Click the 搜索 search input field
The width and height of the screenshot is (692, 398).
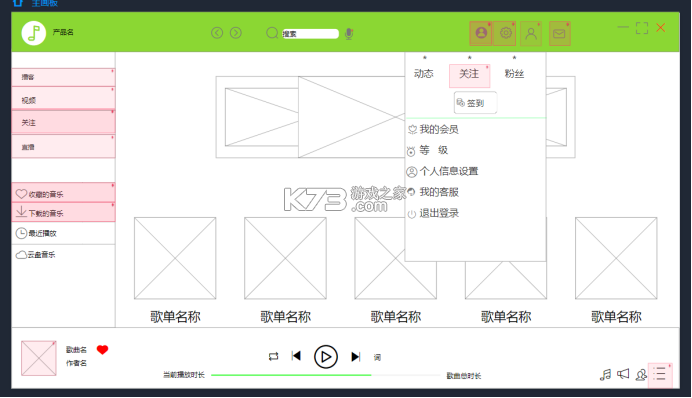[310, 34]
